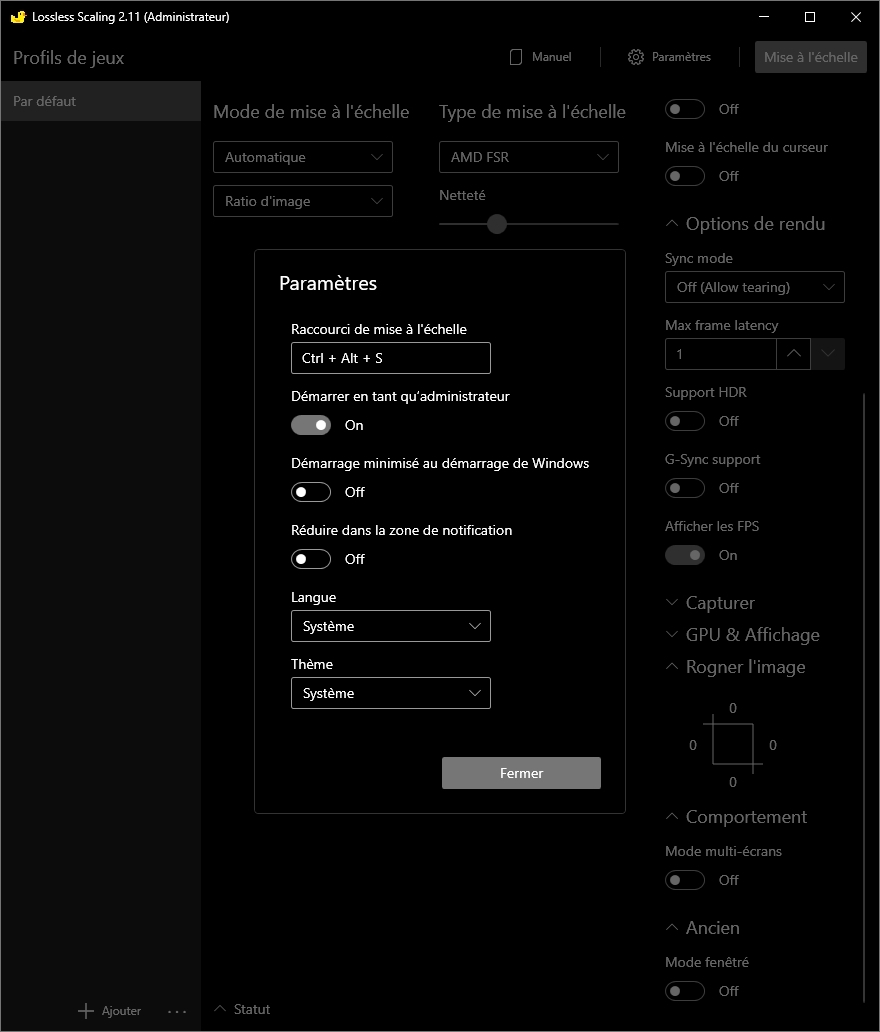Click the Raccourci de mise à l'échelle field
Screen dimensions: 880x1032
click(391, 358)
